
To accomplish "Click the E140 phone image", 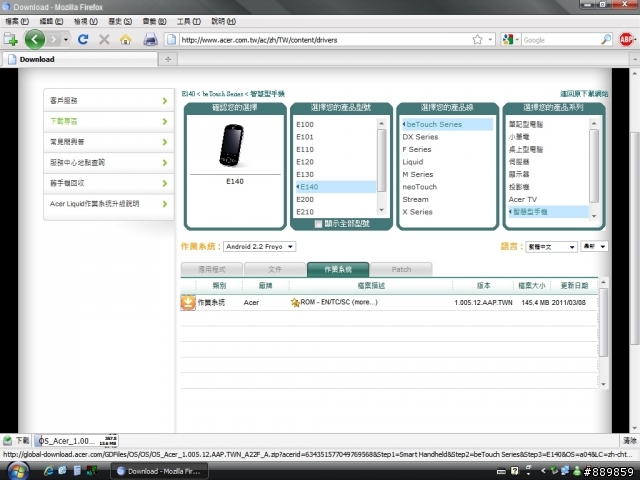I will 231,146.
